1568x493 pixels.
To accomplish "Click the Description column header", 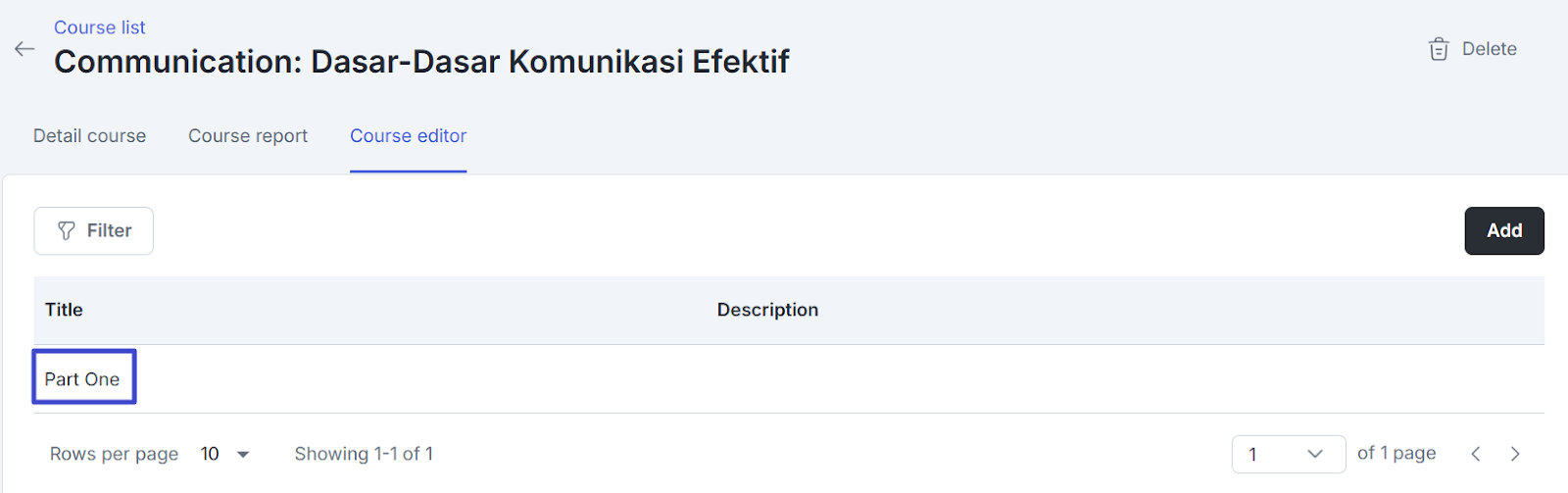I will coord(767,310).
